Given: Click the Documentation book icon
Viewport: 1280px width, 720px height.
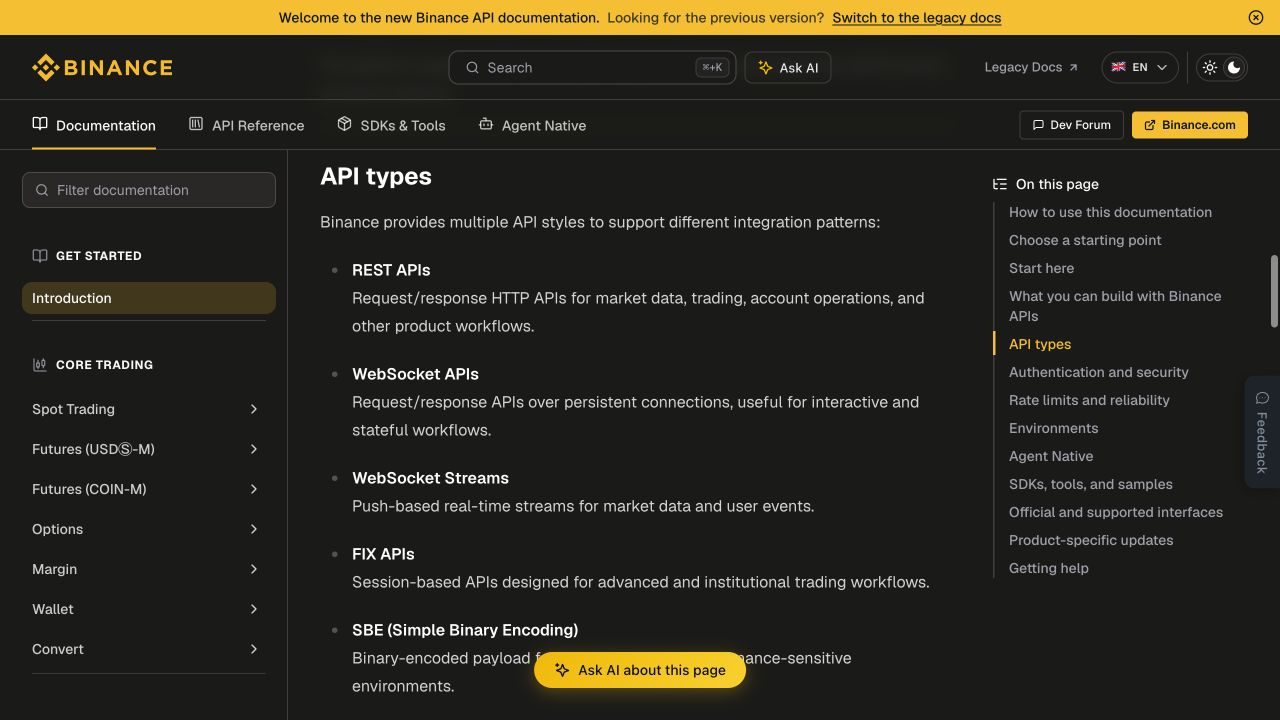Looking at the screenshot, I should (40, 124).
